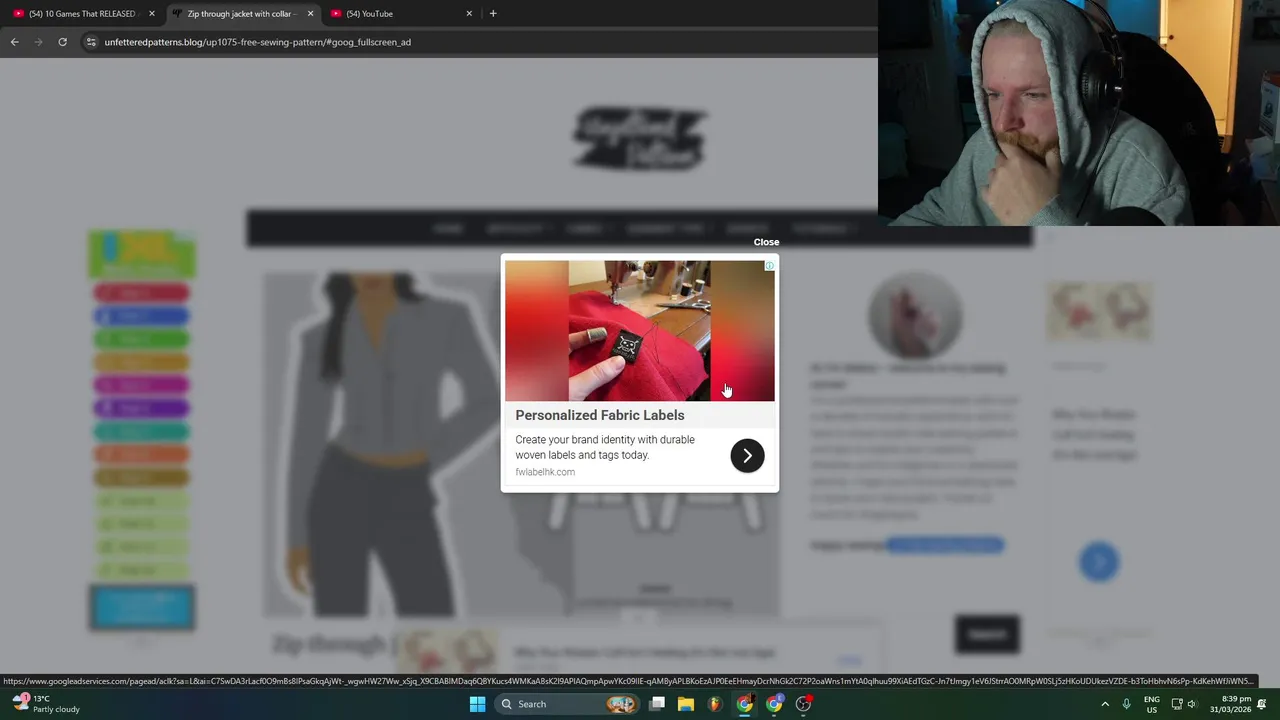Reload the current page
The width and height of the screenshot is (1280, 720).
pos(62,42)
